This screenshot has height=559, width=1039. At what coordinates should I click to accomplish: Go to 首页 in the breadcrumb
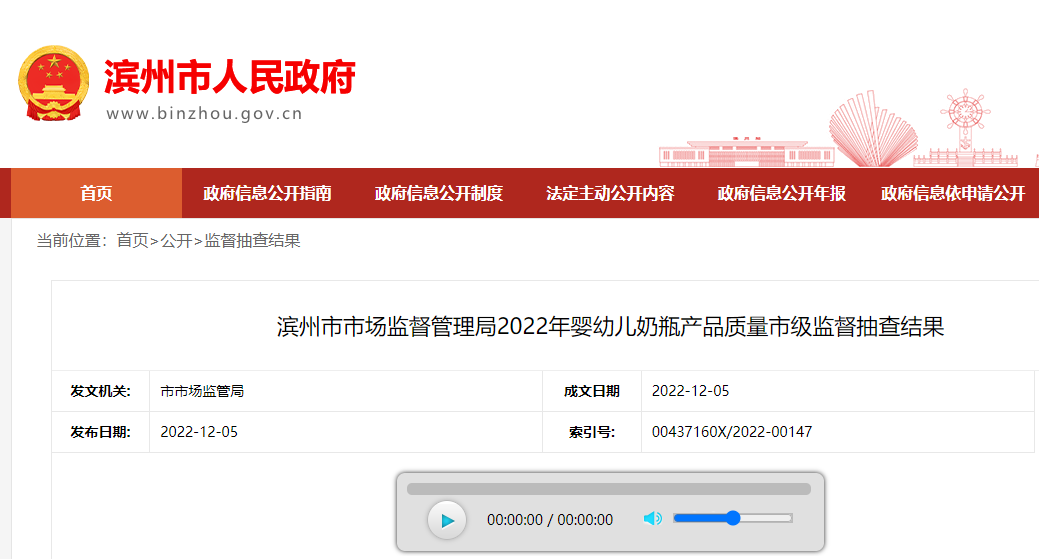pos(133,240)
